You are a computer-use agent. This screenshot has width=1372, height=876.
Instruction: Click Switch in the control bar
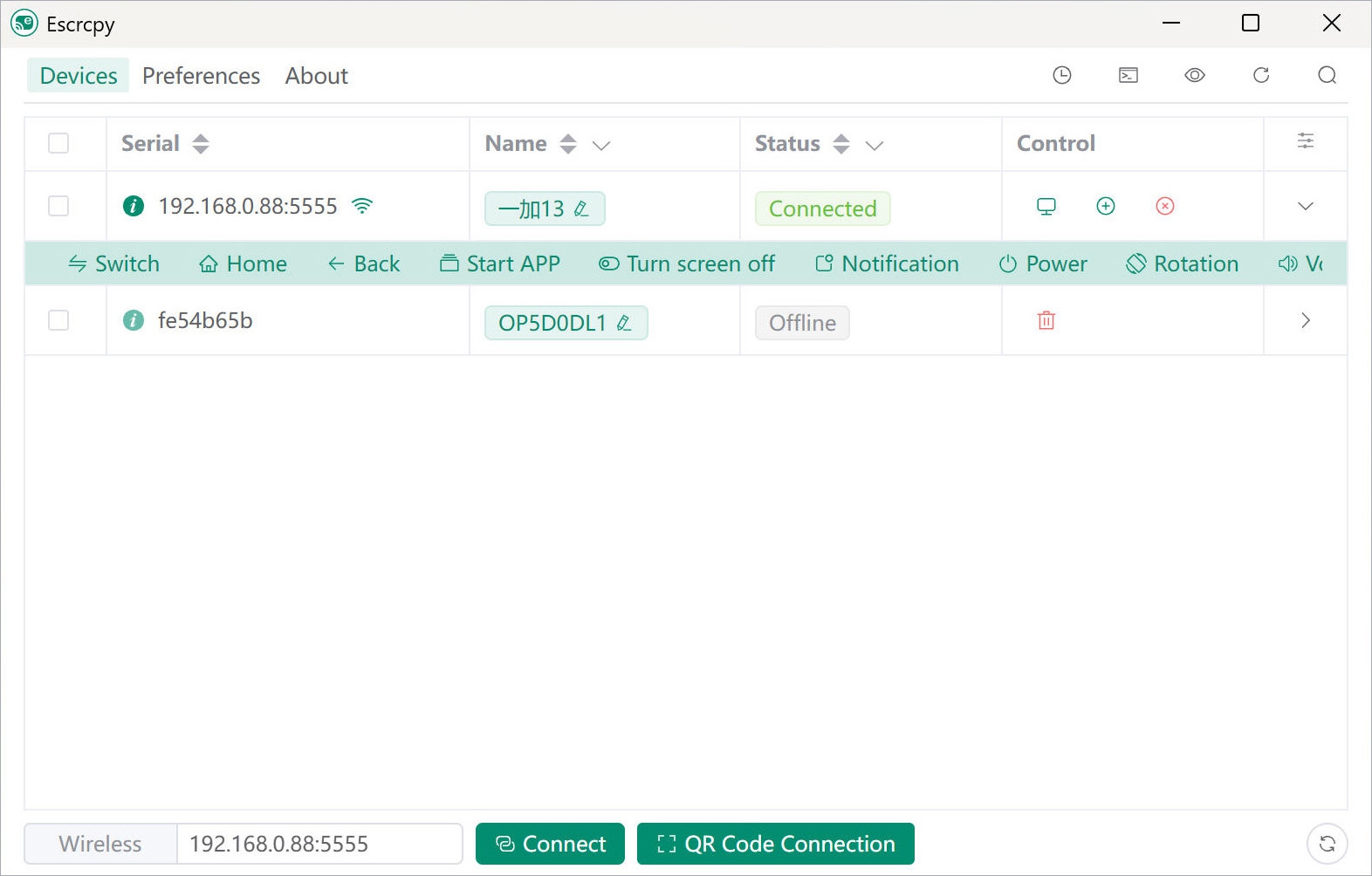click(114, 263)
